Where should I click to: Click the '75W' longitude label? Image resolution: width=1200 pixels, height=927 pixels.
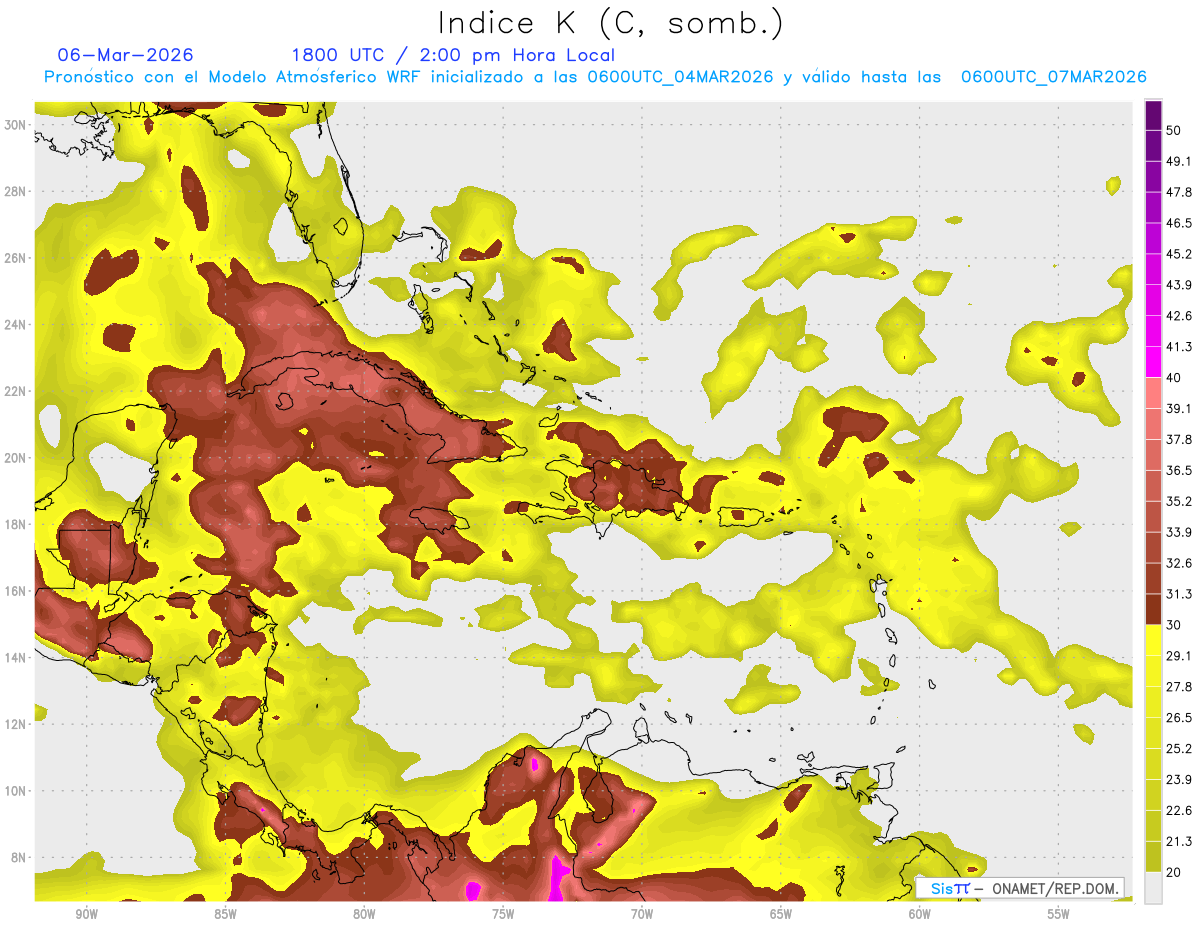(503, 914)
